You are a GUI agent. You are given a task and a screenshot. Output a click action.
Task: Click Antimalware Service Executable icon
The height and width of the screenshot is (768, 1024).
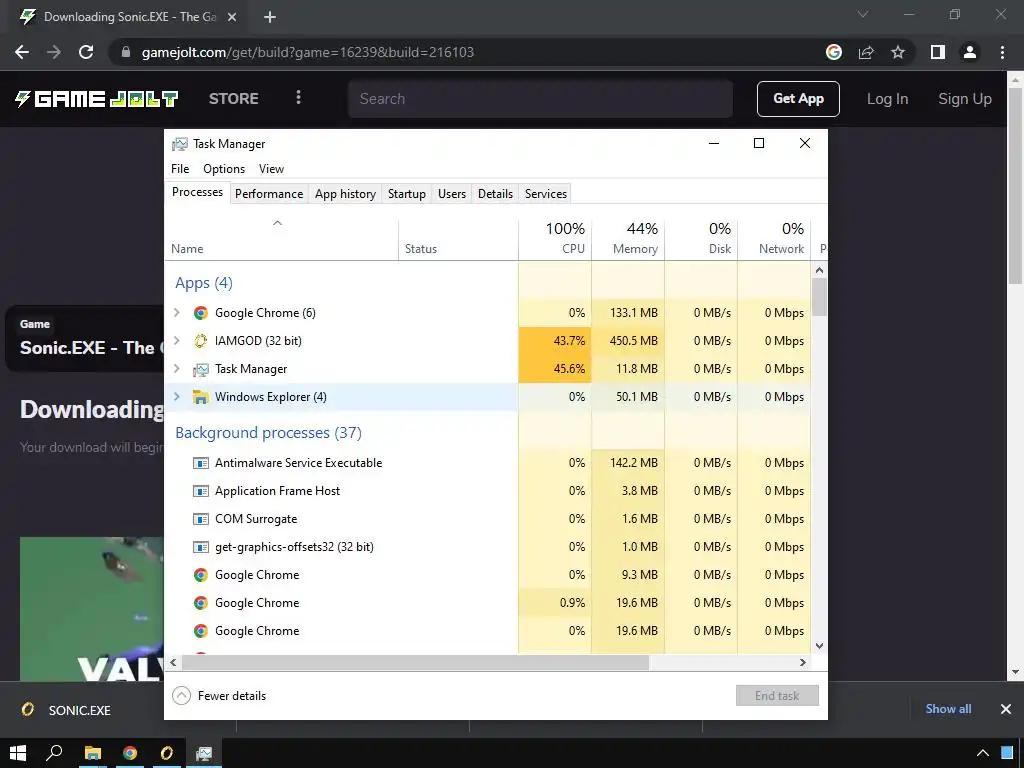coord(200,463)
